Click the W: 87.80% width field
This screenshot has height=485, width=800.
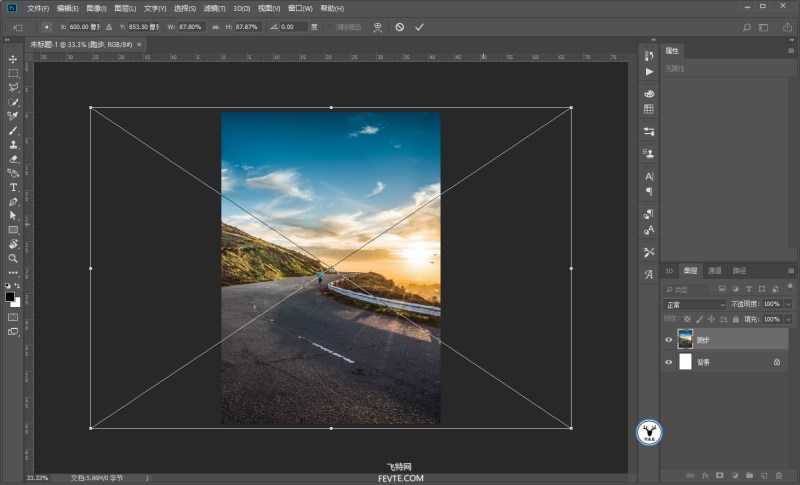pos(190,27)
